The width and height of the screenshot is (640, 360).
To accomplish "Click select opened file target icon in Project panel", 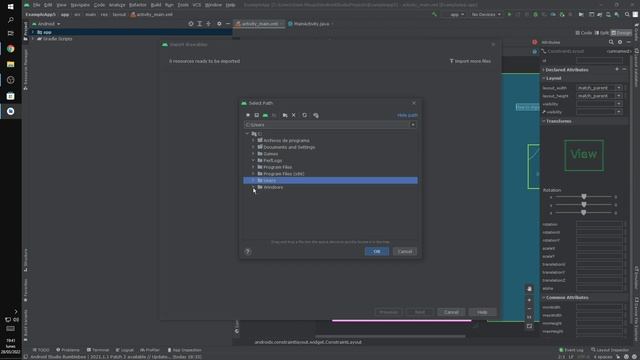I will 191,24.
